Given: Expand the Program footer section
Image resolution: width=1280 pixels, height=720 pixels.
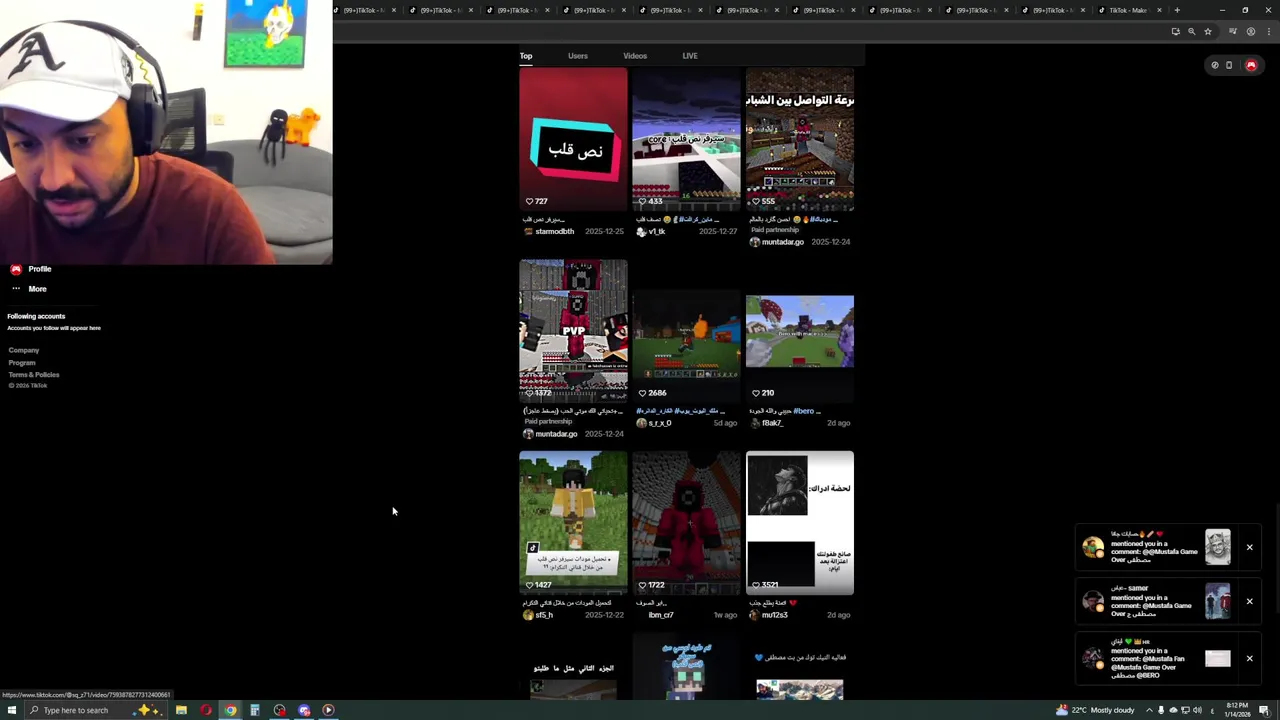Looking at the screenshot, I should pyautogui.click(x=22, y=363).
